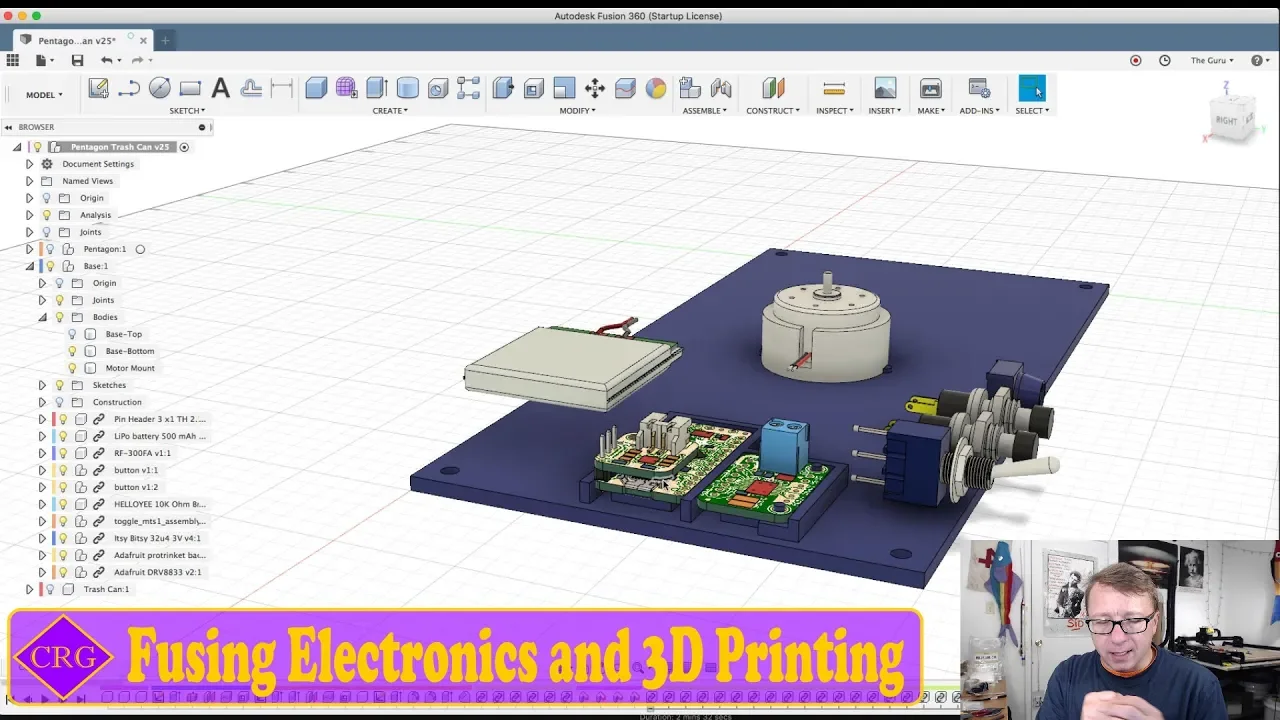Open the Appearance color wheel tool
The image size is (1280, 720).
click(656, 88)
